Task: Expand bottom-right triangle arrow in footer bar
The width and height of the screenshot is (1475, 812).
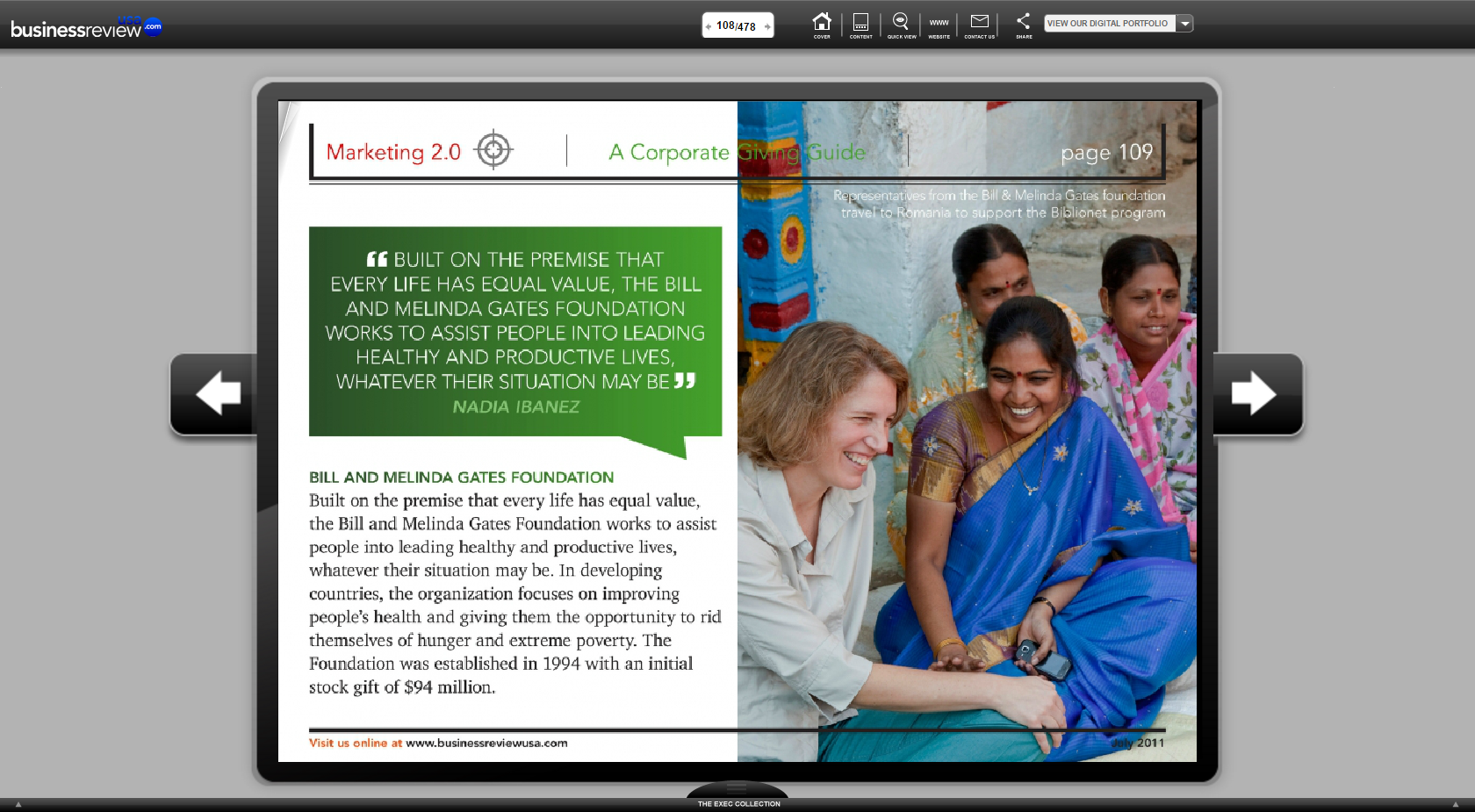Action: (1455, 804)
